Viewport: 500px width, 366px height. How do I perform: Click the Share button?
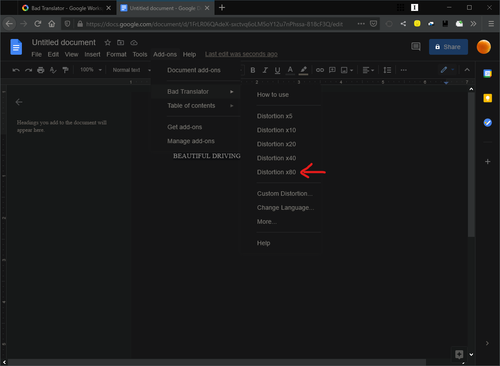[448, 47]
